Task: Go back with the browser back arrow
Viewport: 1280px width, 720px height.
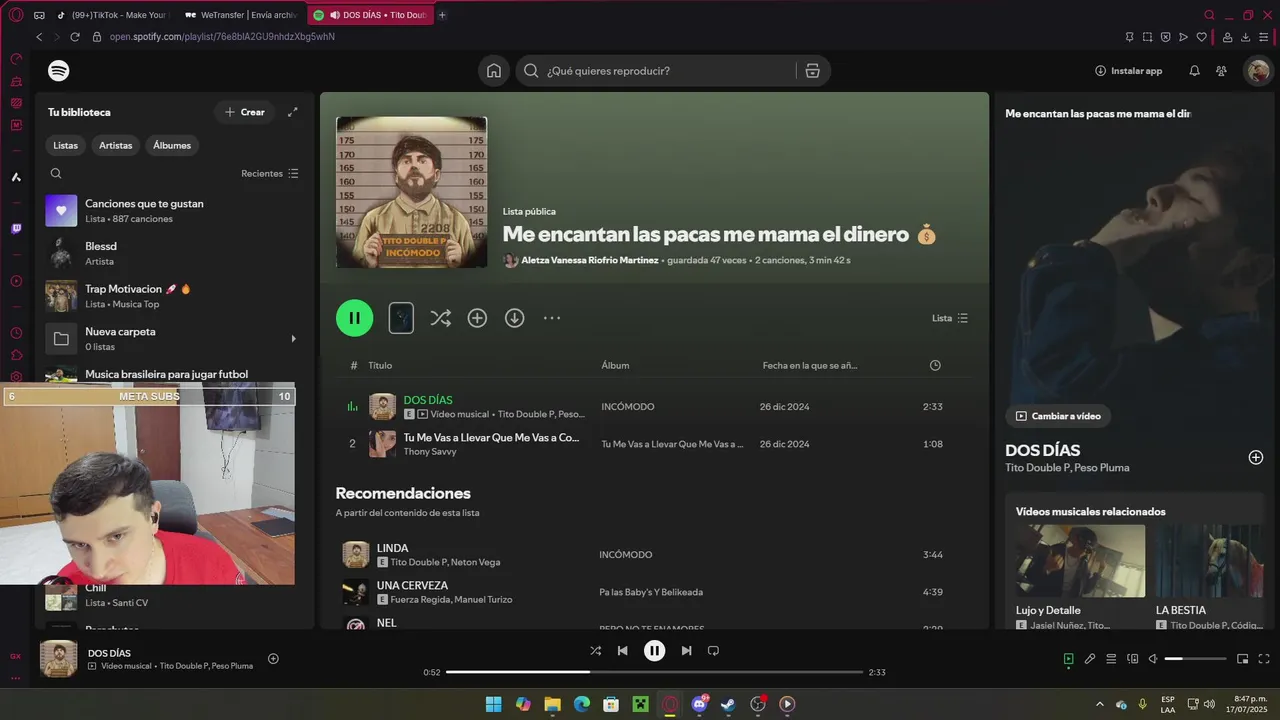Action: pyautogui.click(x=39, y=37)
